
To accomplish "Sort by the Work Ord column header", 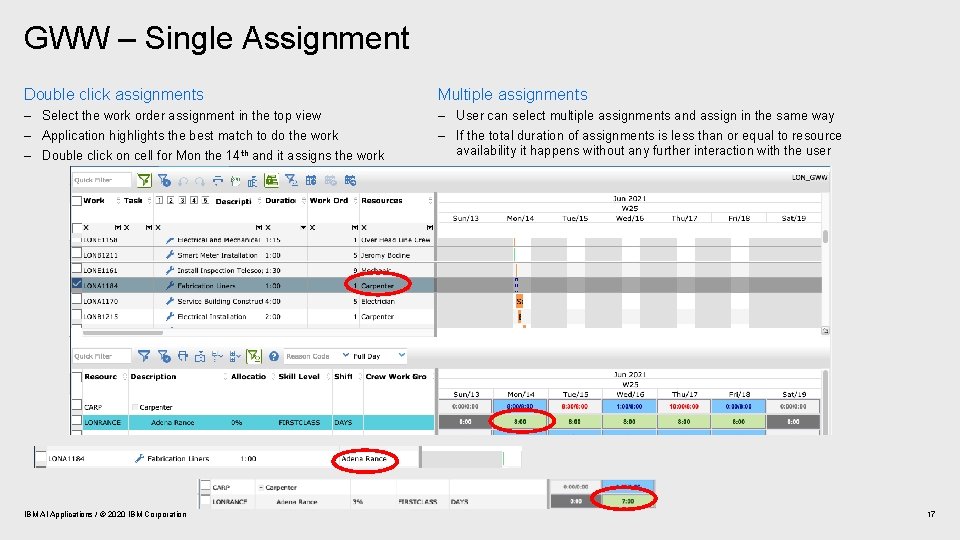I will [329, 200].
